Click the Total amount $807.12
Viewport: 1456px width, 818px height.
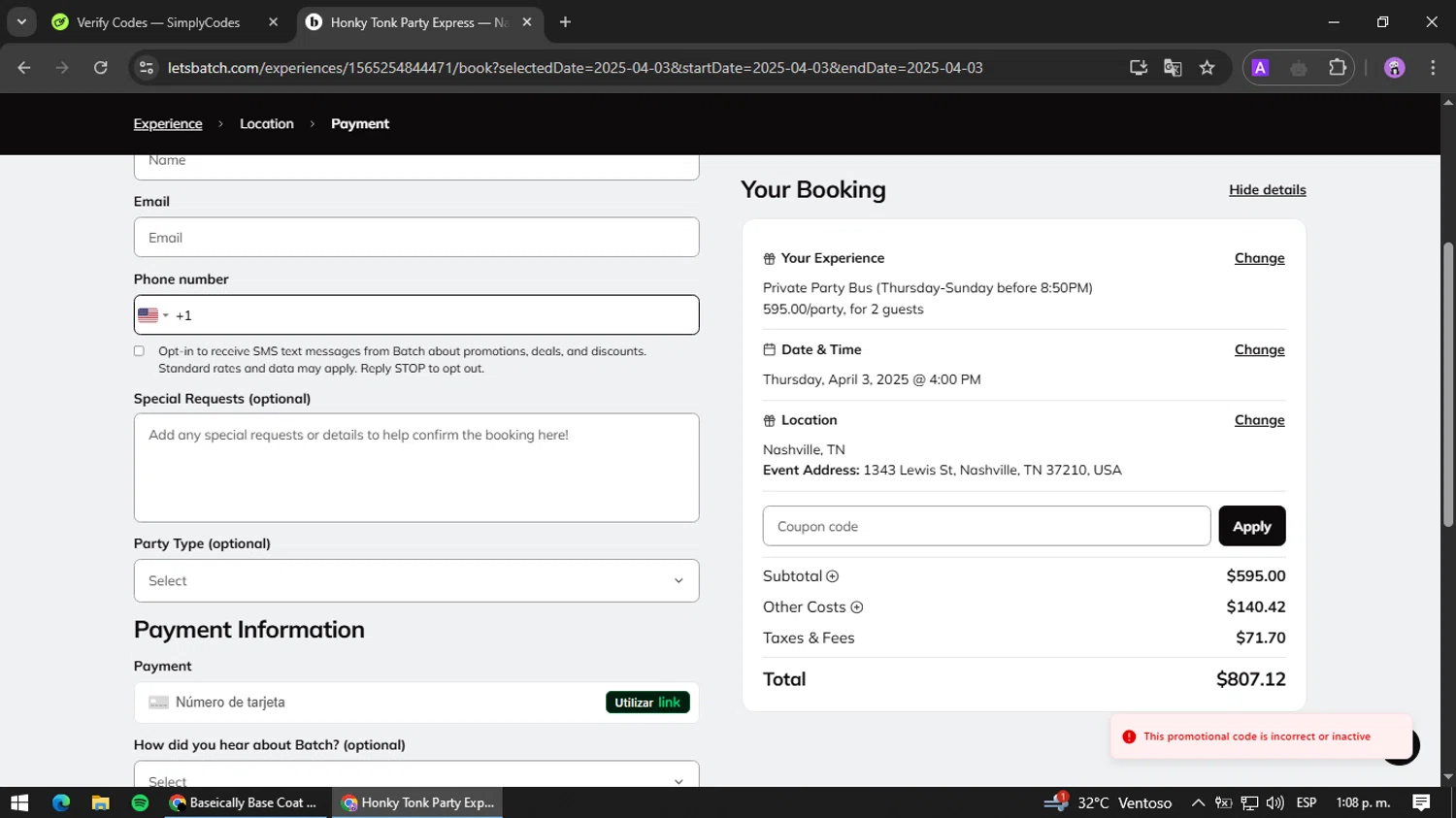coord(1250,679)
